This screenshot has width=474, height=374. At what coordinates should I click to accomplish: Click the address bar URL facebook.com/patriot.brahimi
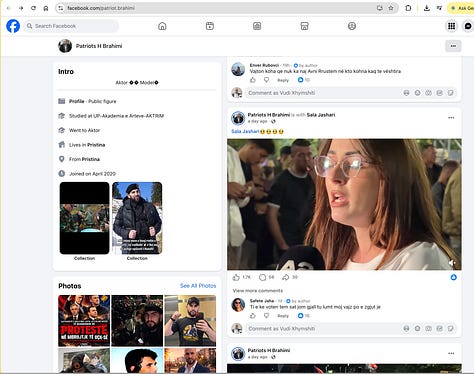101,8
